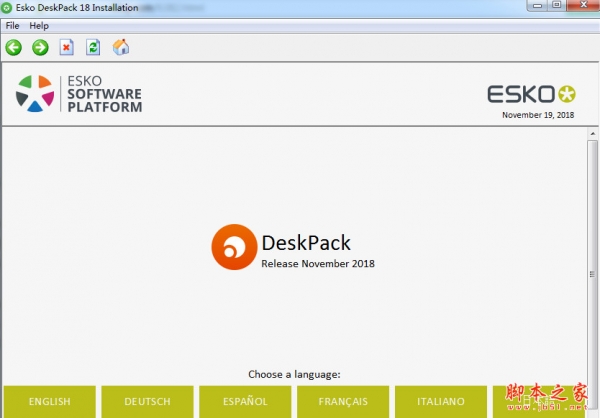Choose DEUTSCH as installation language
This screenshot has width=600, height=418.
pos(147,402)
